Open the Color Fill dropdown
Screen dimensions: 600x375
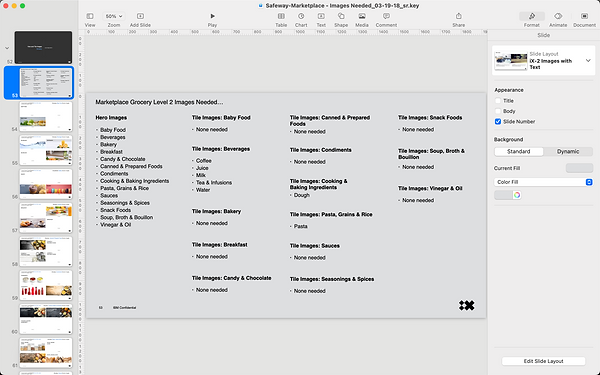543,182
